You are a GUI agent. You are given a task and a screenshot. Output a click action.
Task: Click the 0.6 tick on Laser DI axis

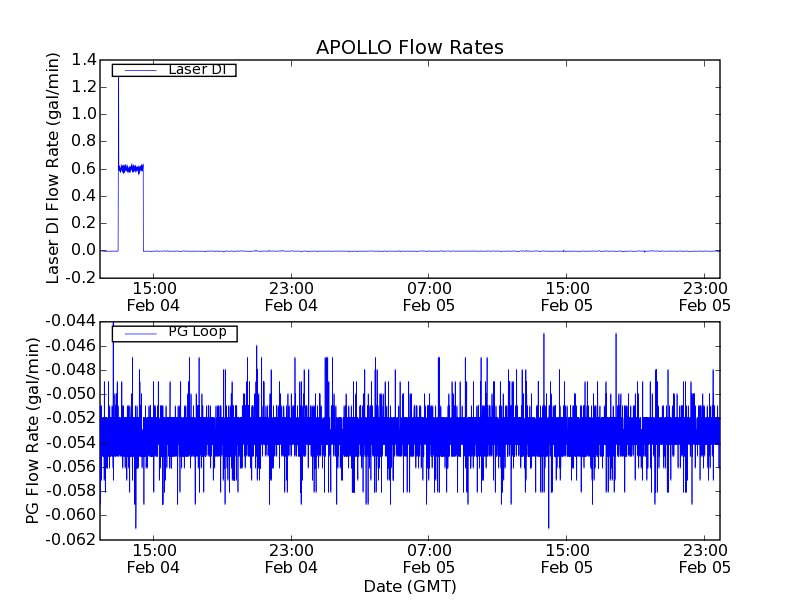click(83, 169)
